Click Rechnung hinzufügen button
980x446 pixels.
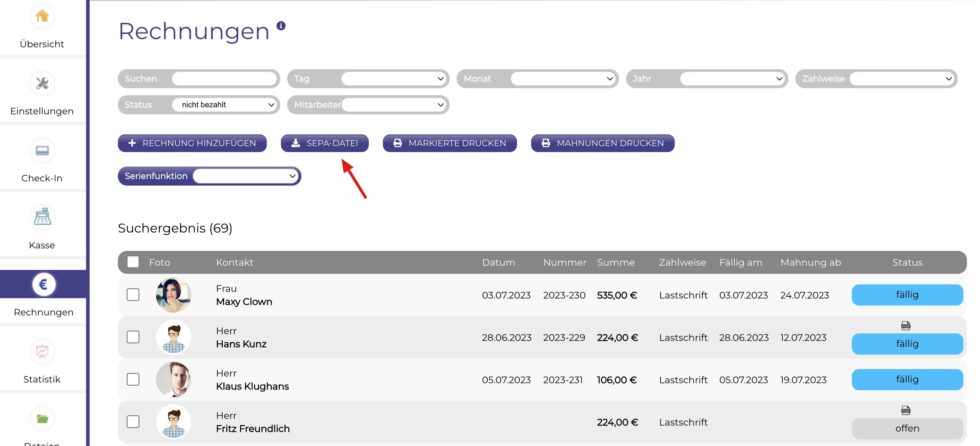click(192, 143)
